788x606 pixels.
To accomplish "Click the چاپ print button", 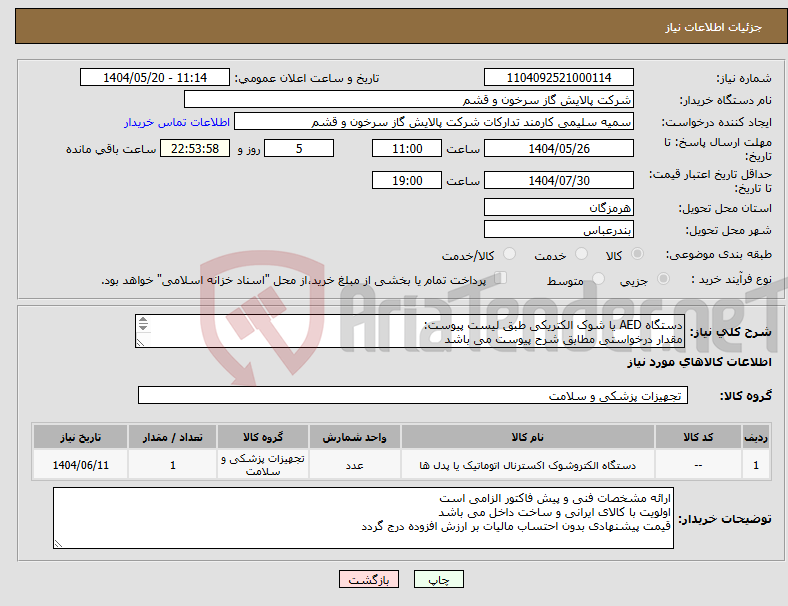I will pos(438,579).
